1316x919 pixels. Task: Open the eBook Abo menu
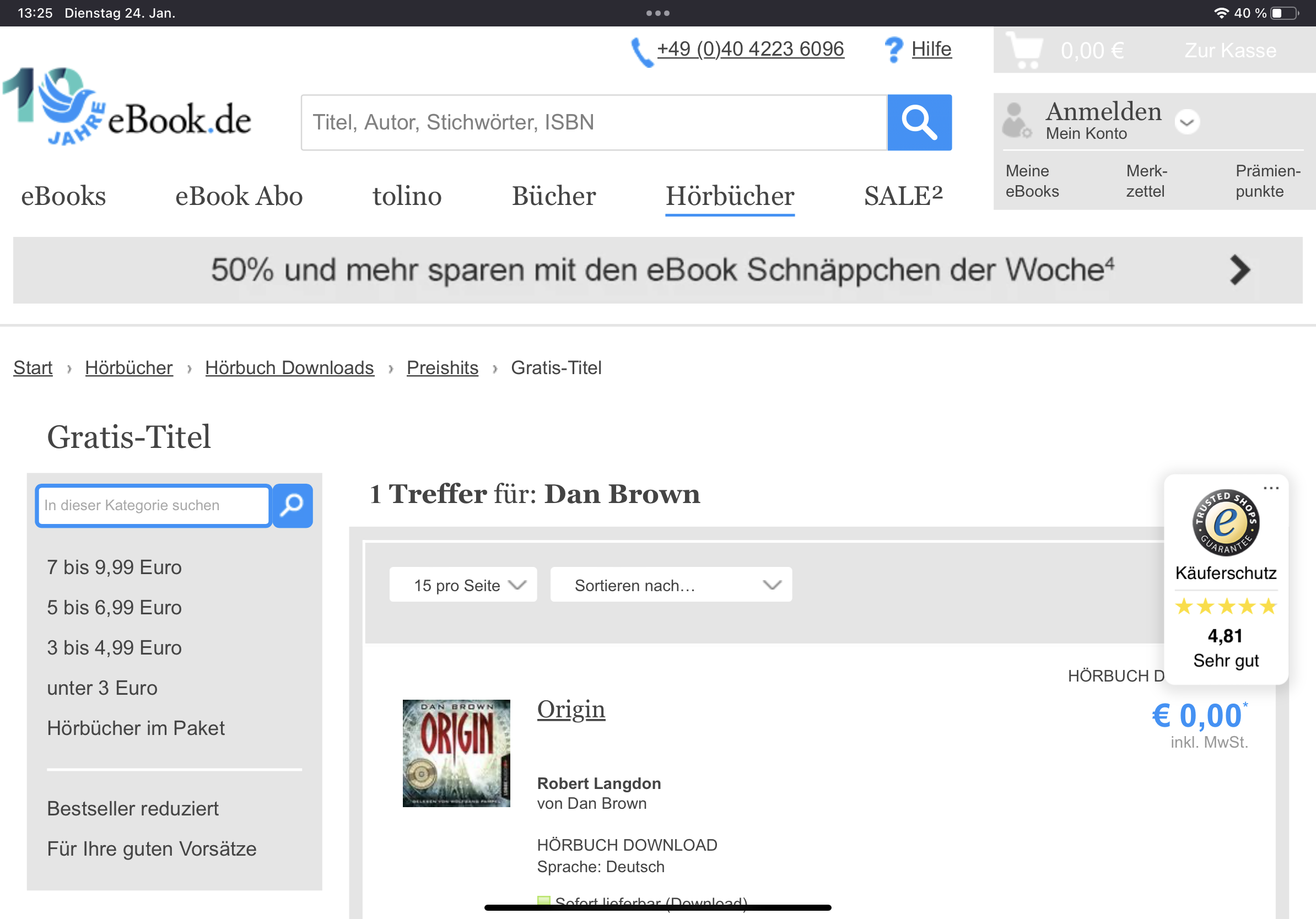click(239, 196)
